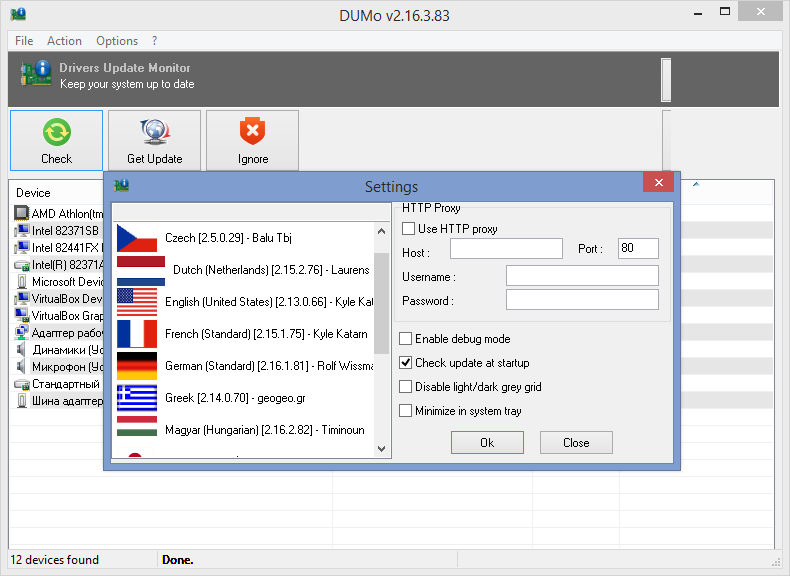The height and width of the screenshot is (576, 790).
Task: Confirm settings with Ok button
Action: (487, 442)
